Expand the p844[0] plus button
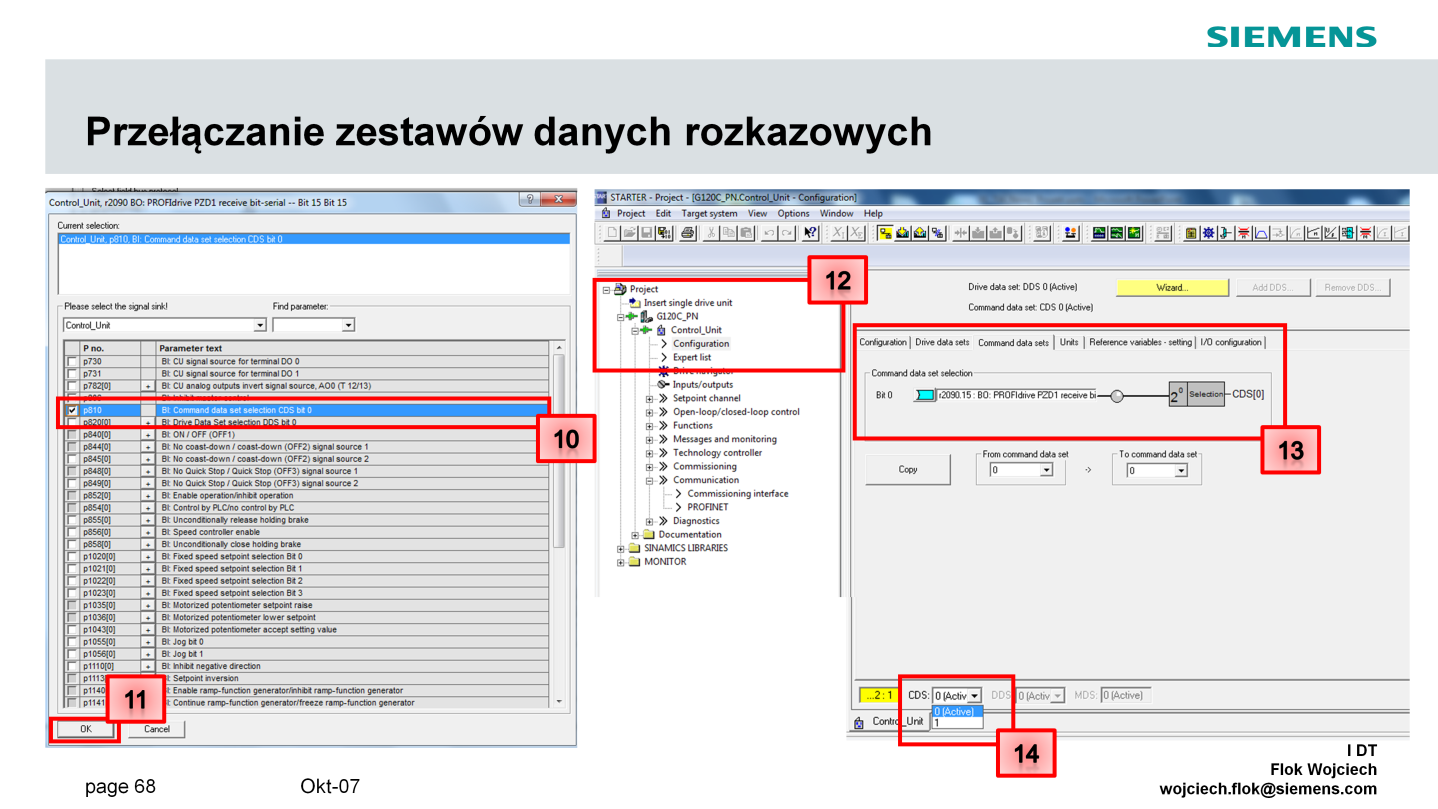The width and height of the screenshot is (1438, 809). point(149,447)
